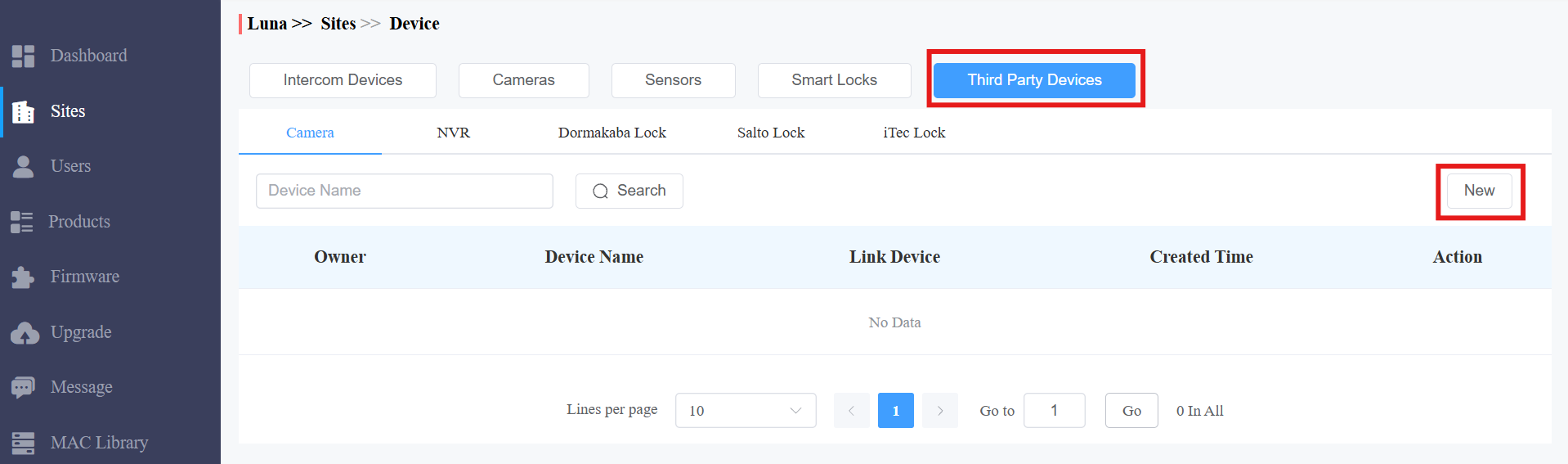Select the iTec Lock tab
1568x464 pixels.
tap(914, 133)
